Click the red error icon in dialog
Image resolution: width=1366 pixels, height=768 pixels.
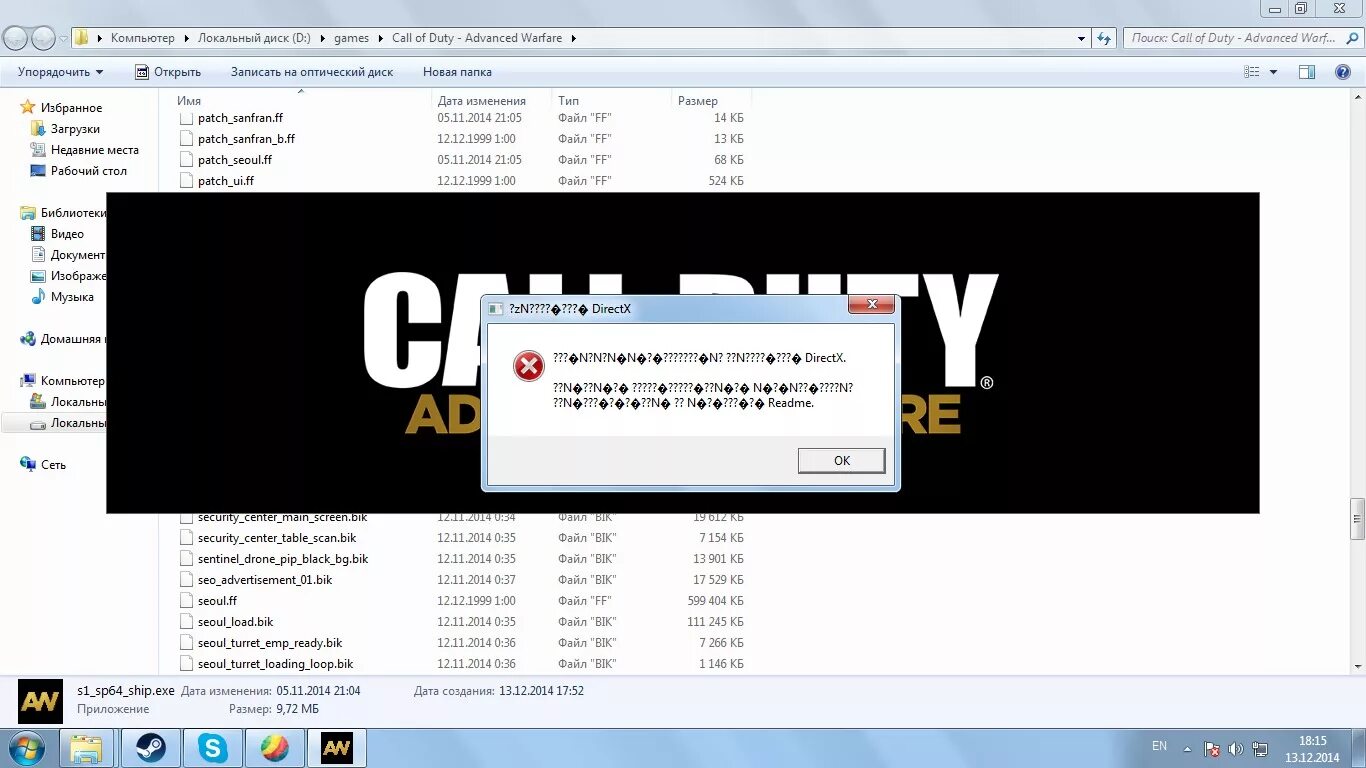[x=528, y=366]
